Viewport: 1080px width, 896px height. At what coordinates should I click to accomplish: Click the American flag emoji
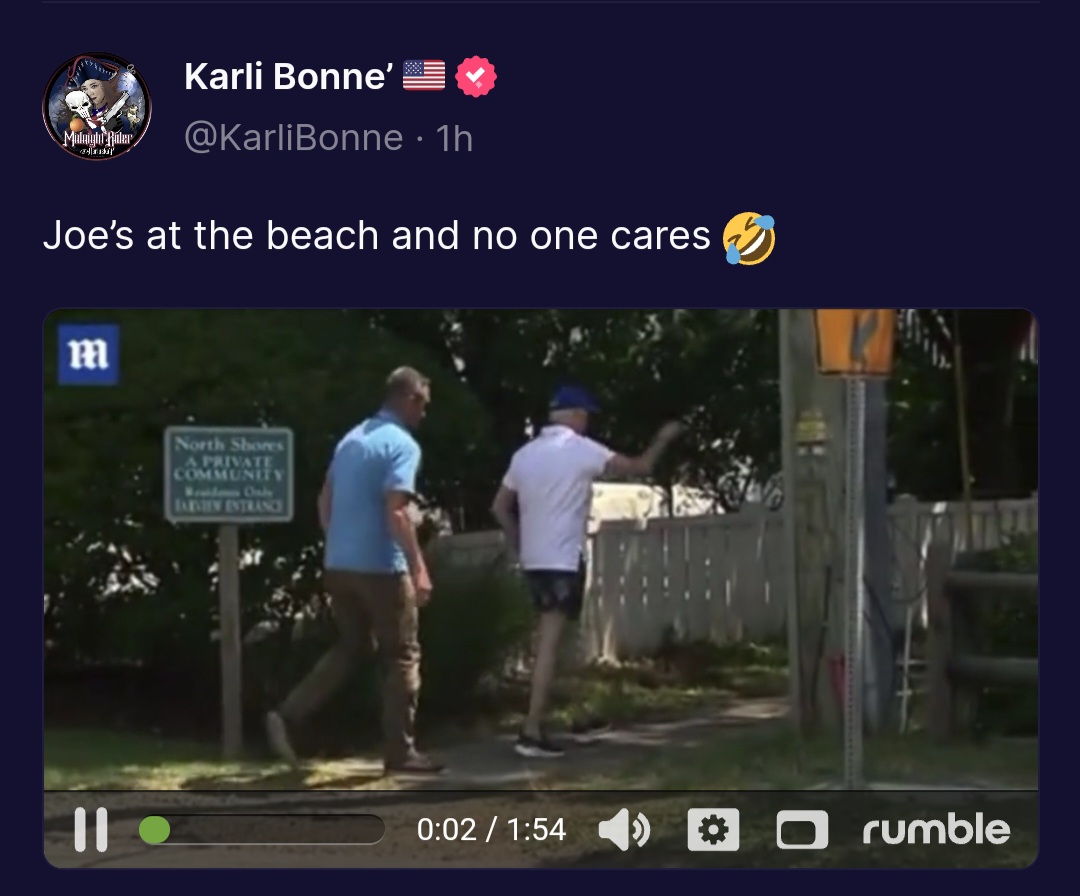click(x=424, y=76)
